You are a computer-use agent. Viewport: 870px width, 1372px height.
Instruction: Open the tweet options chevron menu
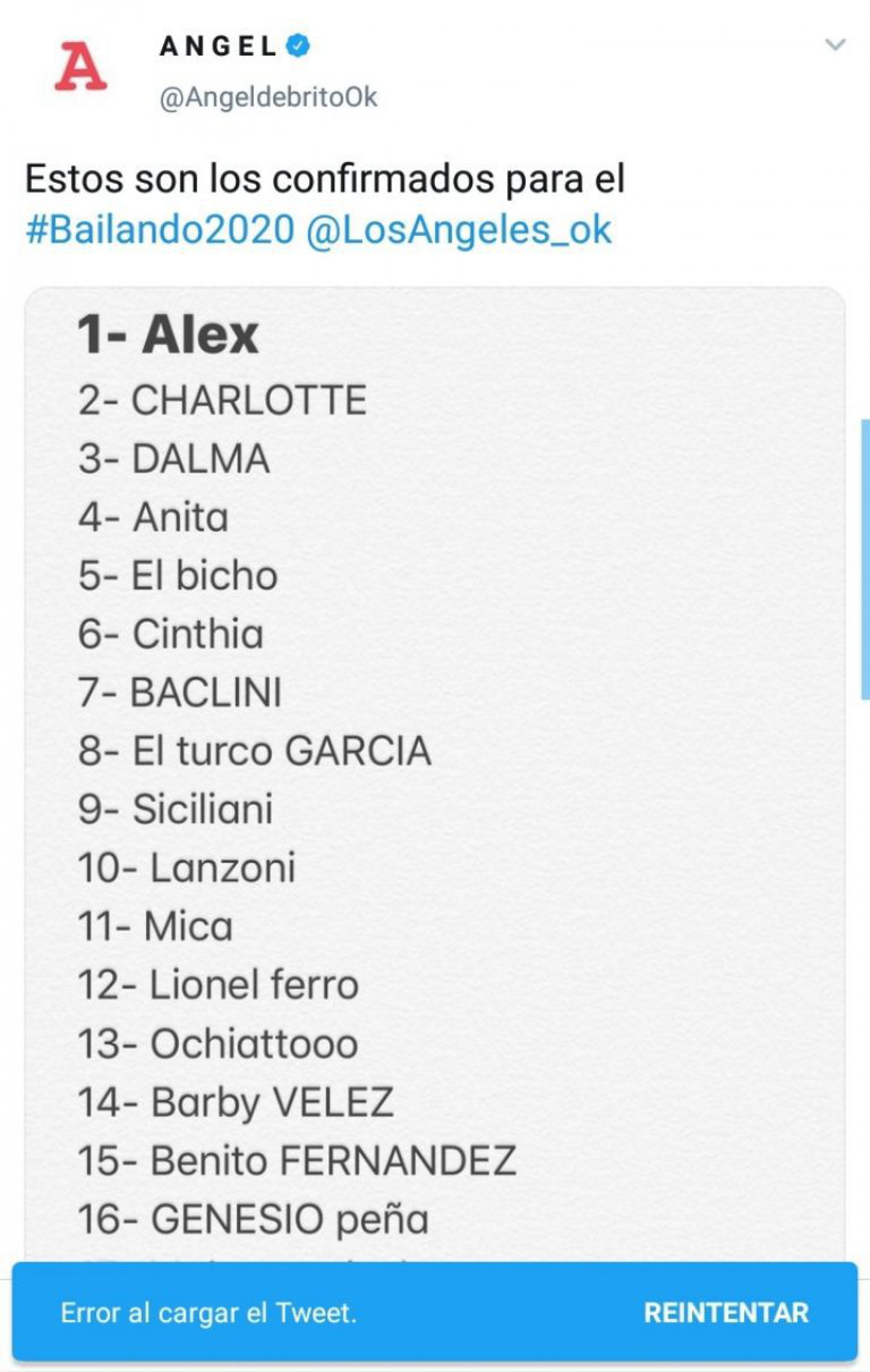click(x=835, y=45)
